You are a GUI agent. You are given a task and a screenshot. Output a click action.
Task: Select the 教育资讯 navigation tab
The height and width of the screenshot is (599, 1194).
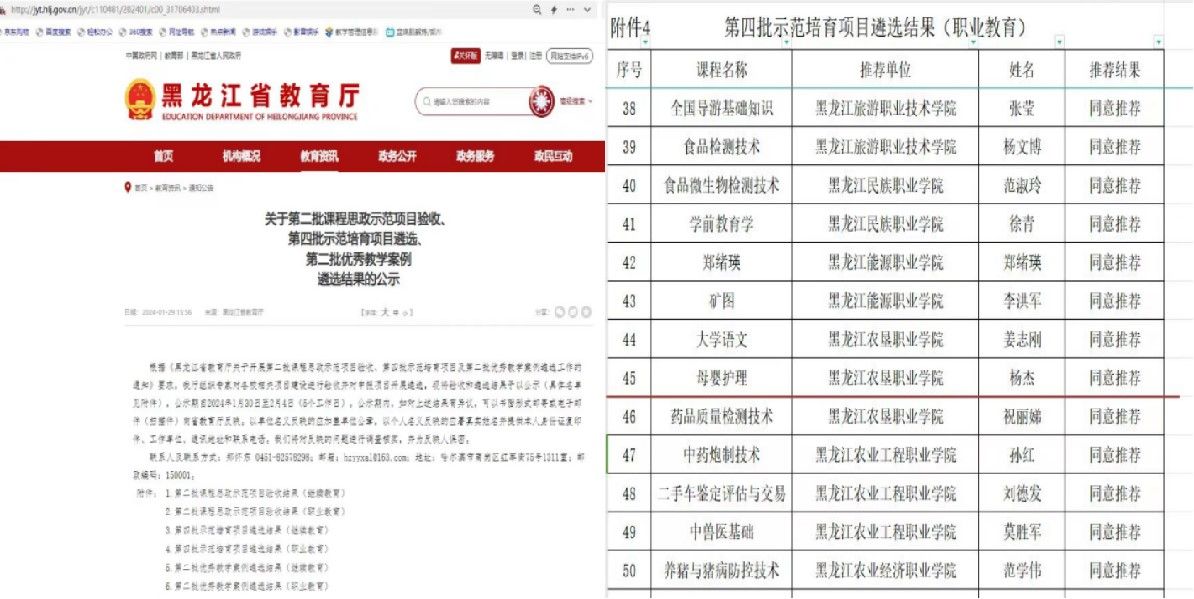[x=319, y=156]
